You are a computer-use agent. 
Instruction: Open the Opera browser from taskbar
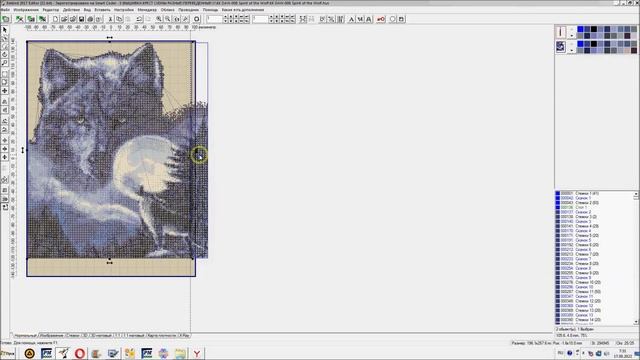coord(80,353)
